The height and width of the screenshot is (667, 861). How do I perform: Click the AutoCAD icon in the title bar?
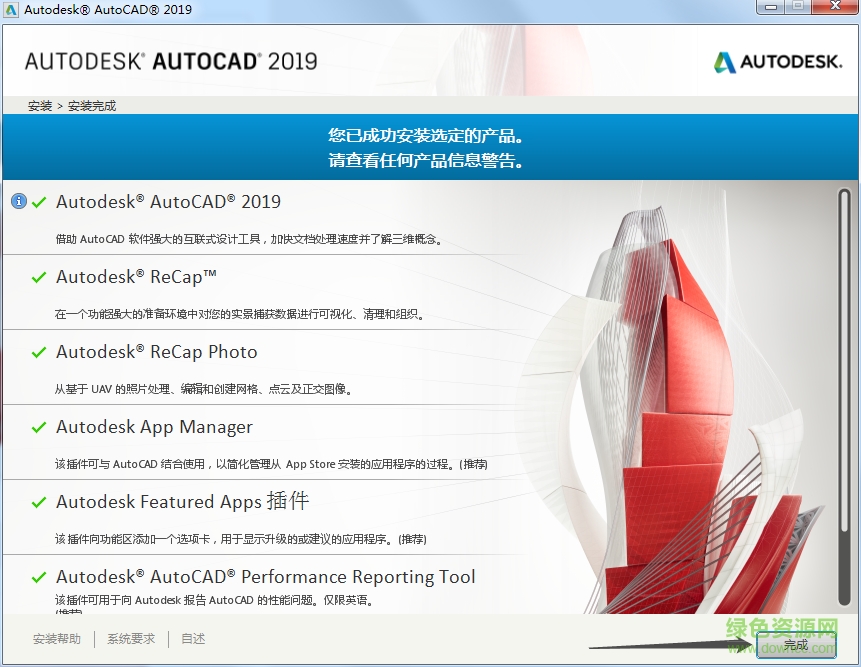(10, 8)
